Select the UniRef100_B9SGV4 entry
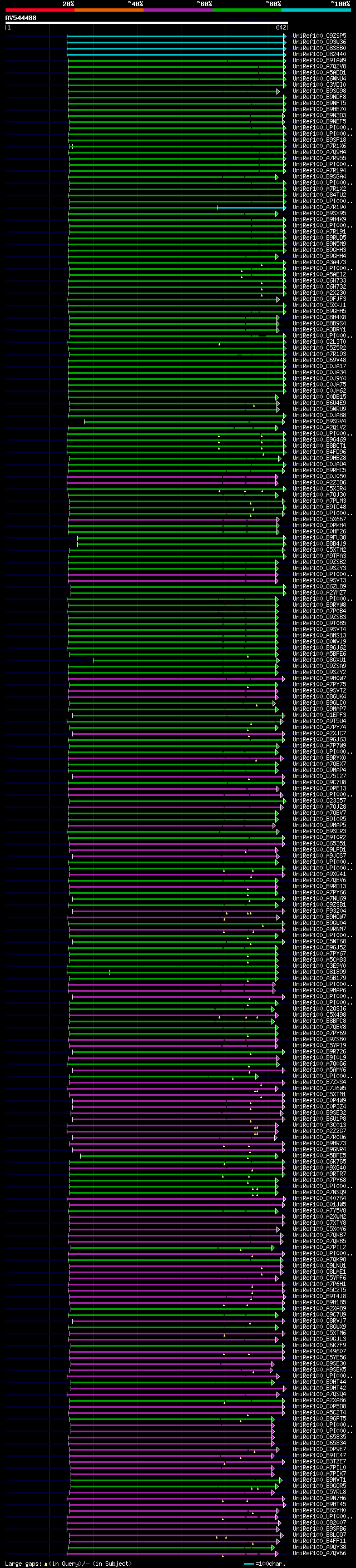Image resolution: width=356 pixels, height=1568 pixels. (x=319, y=421)
